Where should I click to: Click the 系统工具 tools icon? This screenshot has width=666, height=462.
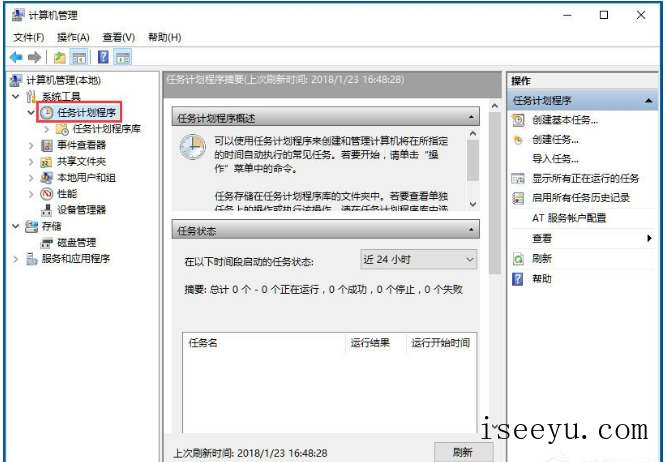(x=31, y=96)
